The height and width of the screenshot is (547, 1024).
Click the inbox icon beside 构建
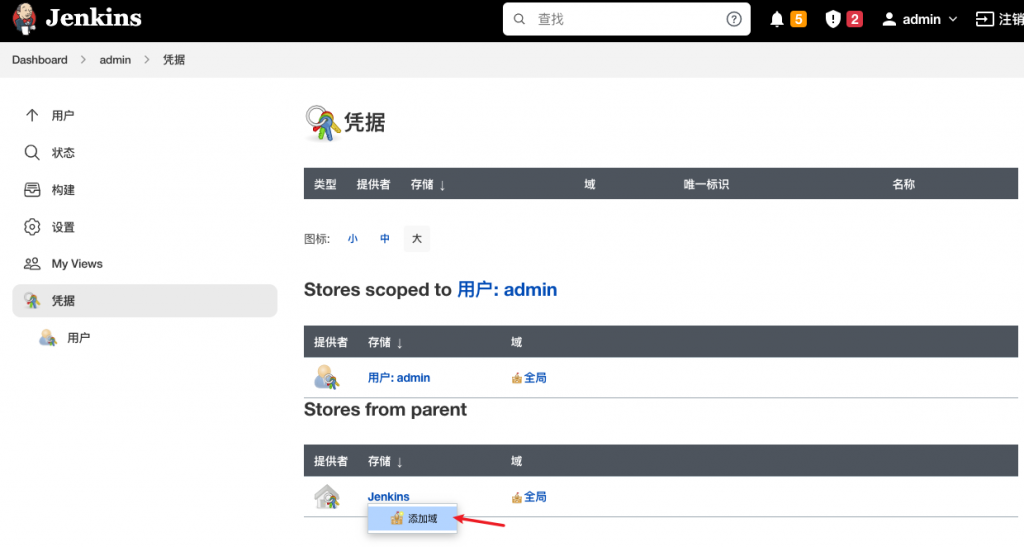coord(32,190)
